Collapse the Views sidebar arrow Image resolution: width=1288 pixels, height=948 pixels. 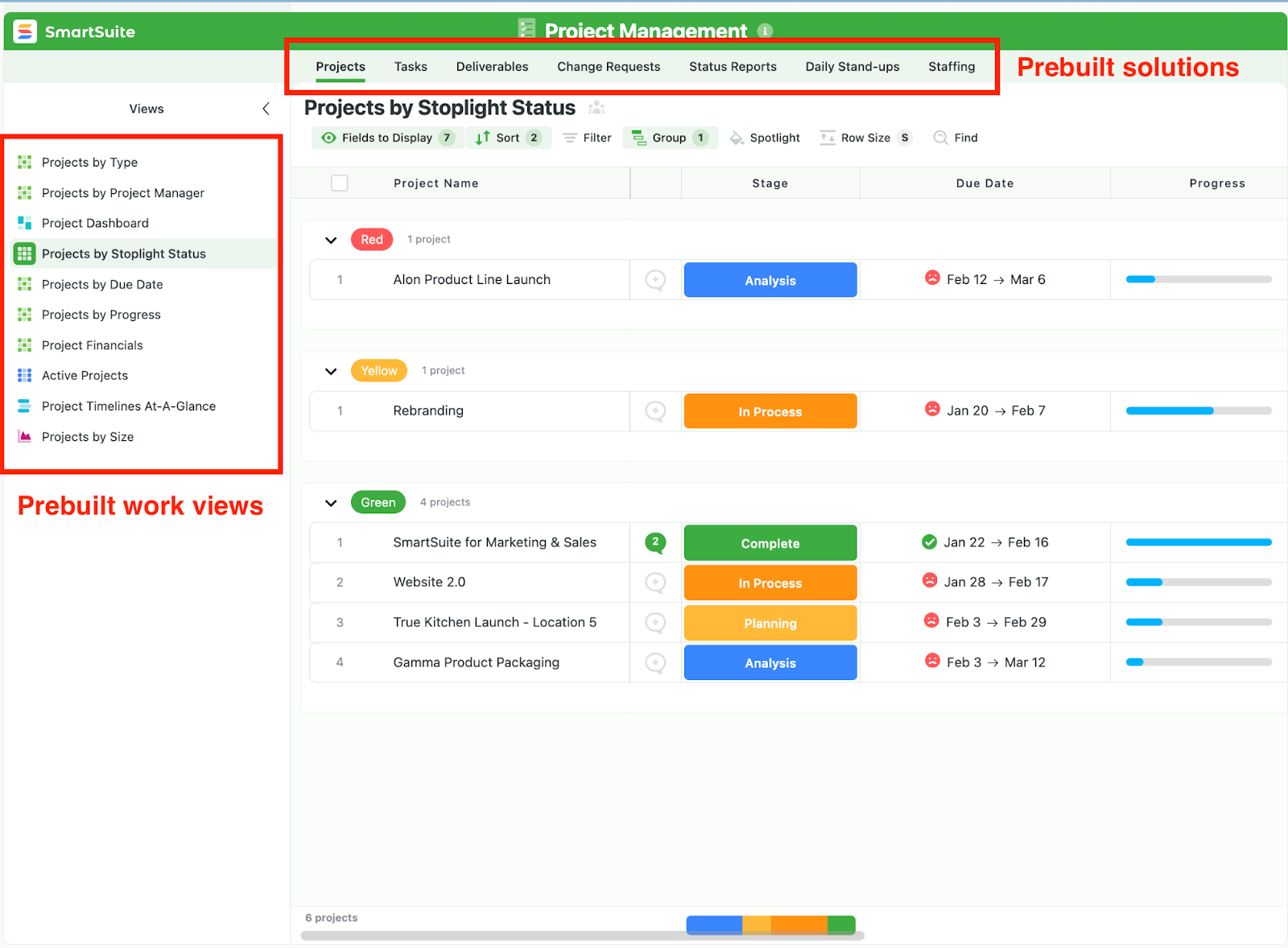pyautogui.click(x=266, y=109)
